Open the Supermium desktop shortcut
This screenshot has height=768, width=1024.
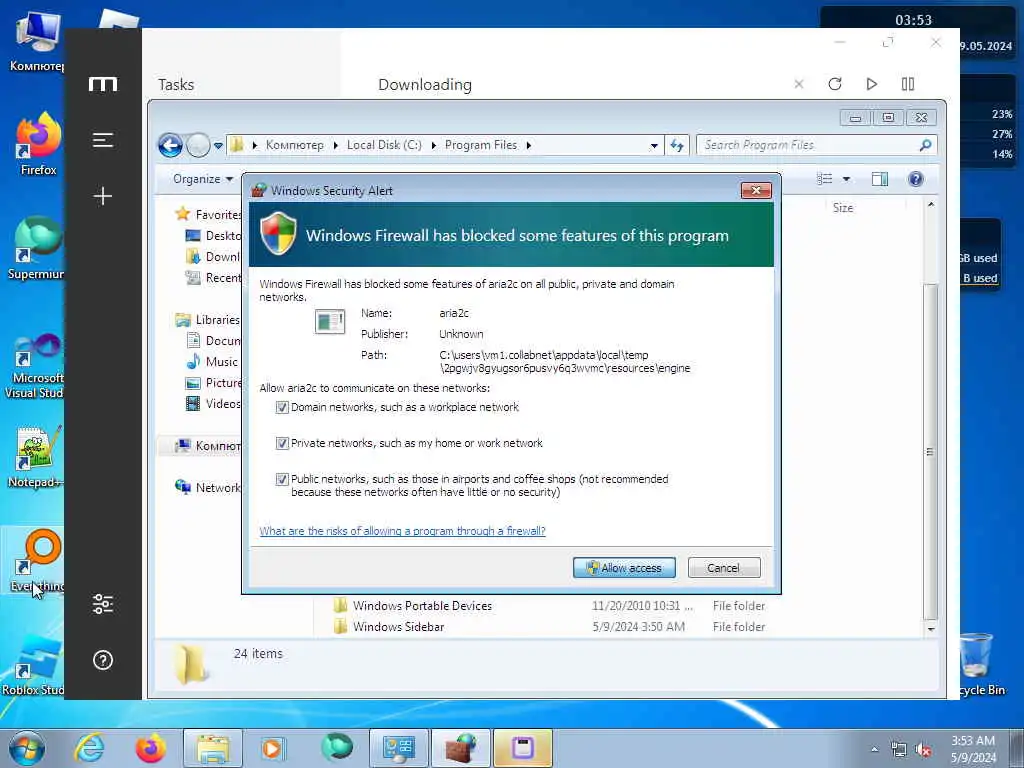(37, 248)
